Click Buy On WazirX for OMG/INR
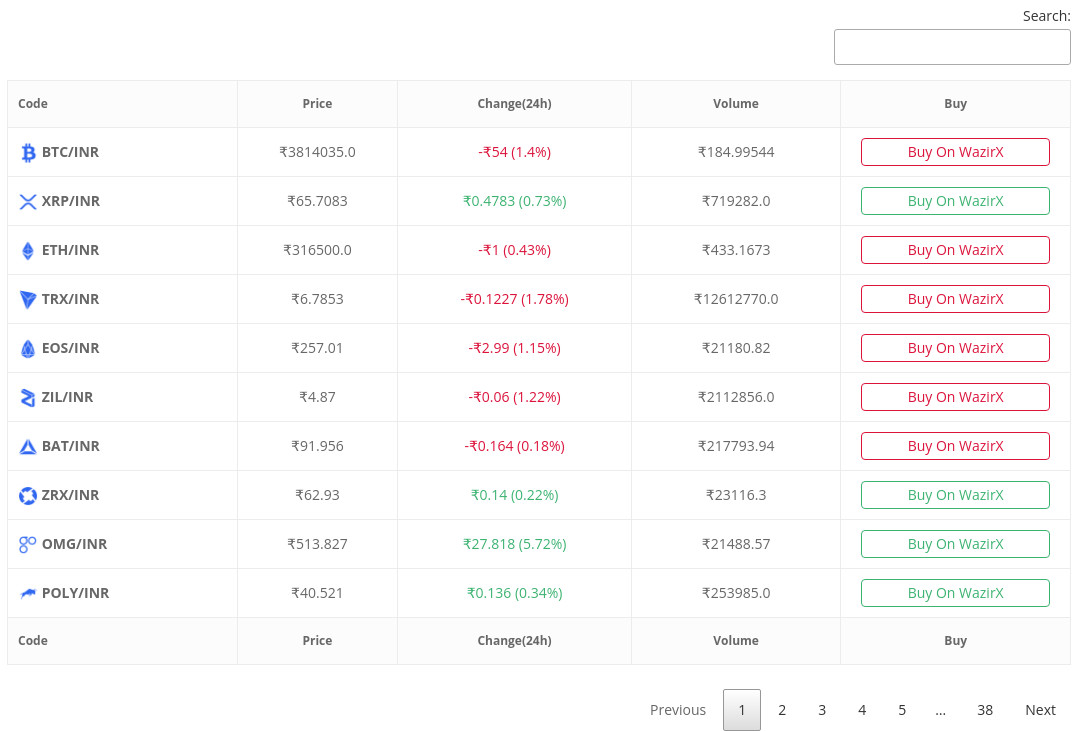The width and height of the screenshot is (1078, 731). (955, 544)
